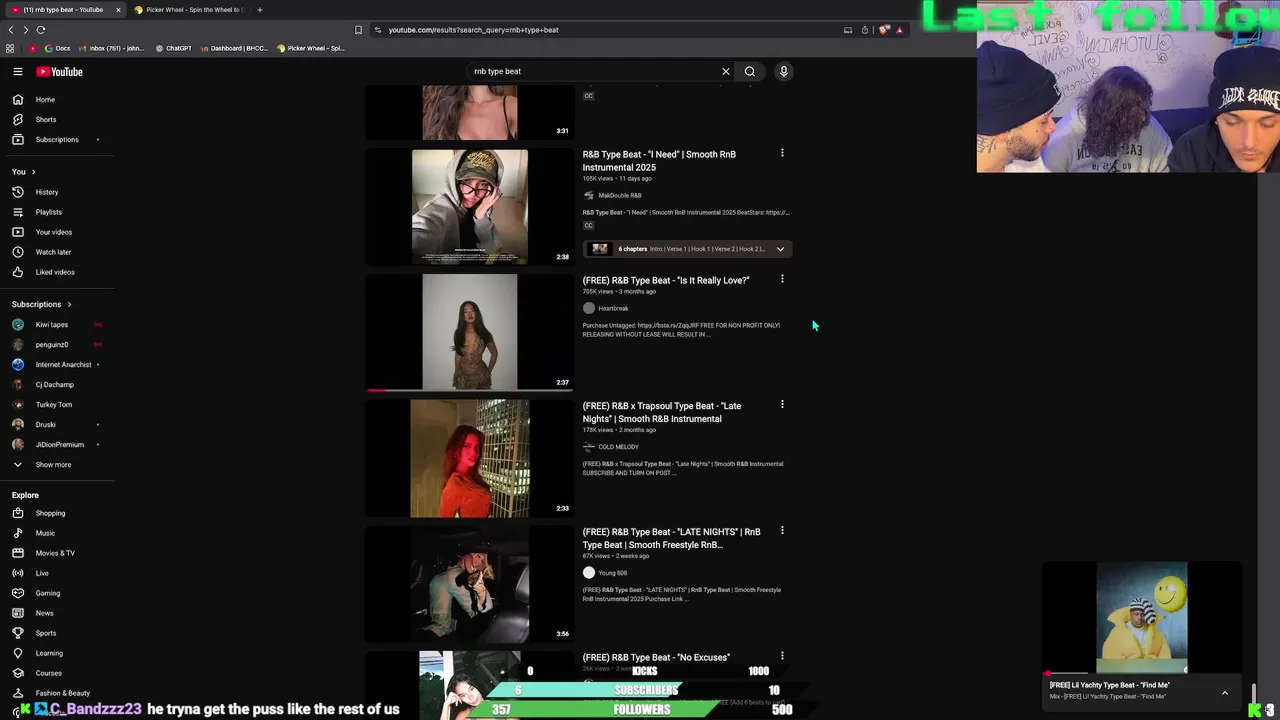Open Inbox bookmark
Screen dimensions: 1280x720
tap(111, 48)
